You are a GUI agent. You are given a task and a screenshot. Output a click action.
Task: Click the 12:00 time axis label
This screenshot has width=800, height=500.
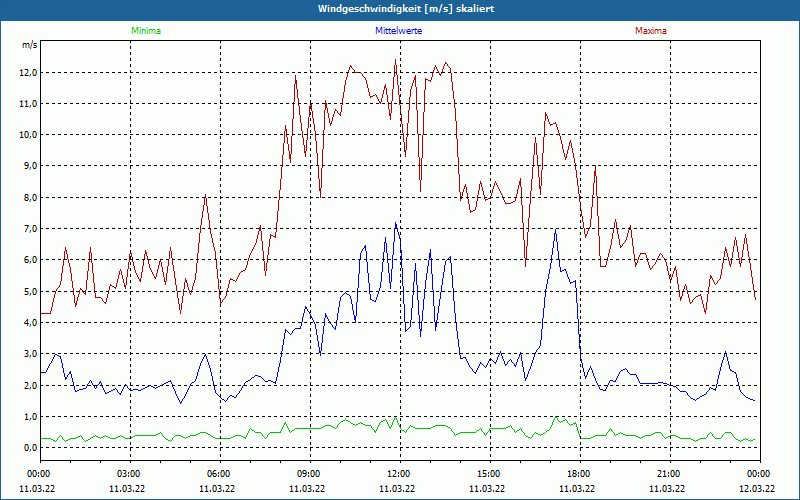[x=400, y=474]
